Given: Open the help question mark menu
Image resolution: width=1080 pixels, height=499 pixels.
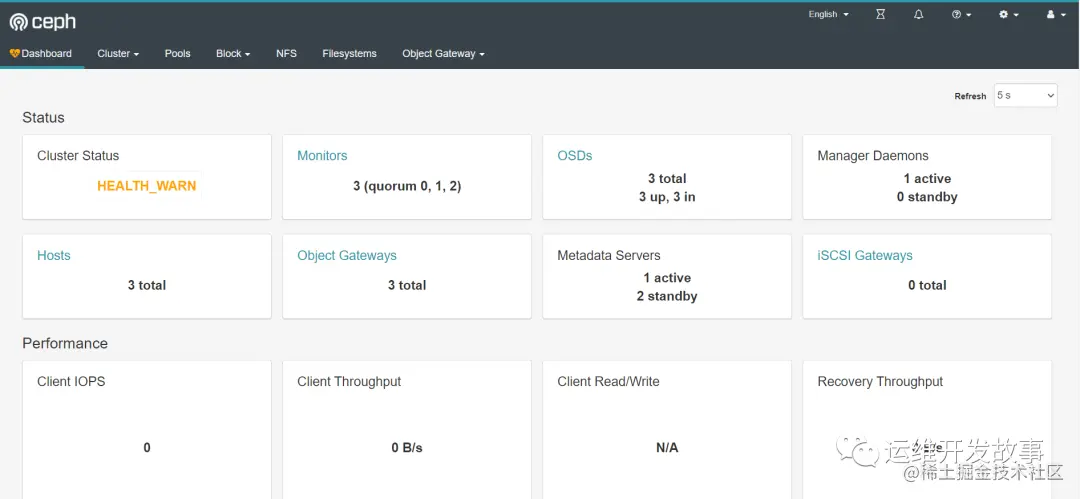Looking at the screenshot, I should pos(962,14).
